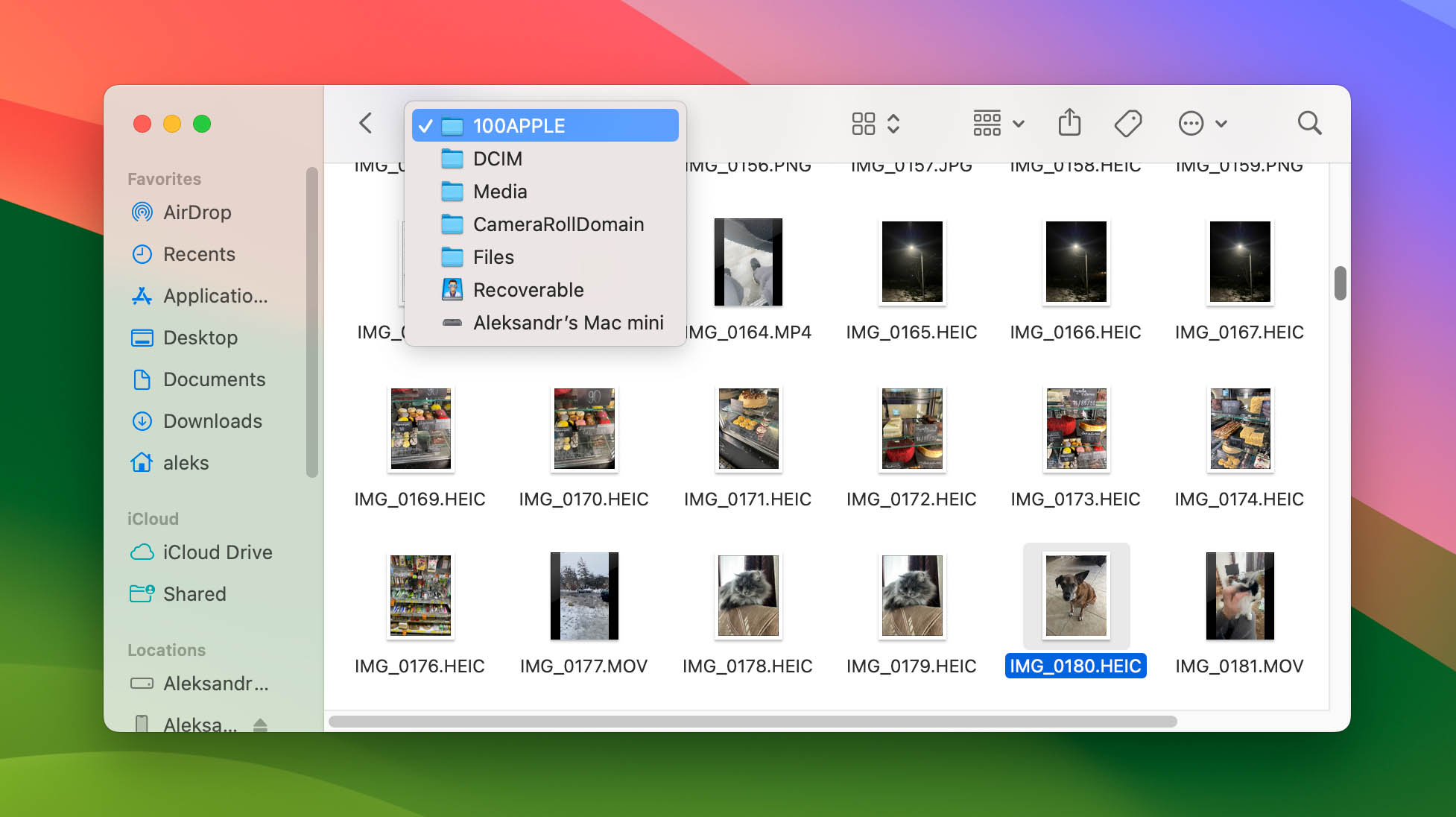Open the view options chevron
This screenshot has height=817, width=1456.
(x=892, y=123)
